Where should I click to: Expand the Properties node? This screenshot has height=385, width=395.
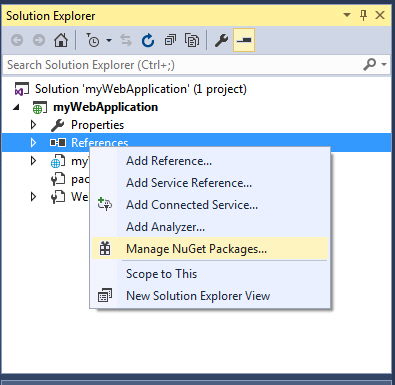click(33, 125)
